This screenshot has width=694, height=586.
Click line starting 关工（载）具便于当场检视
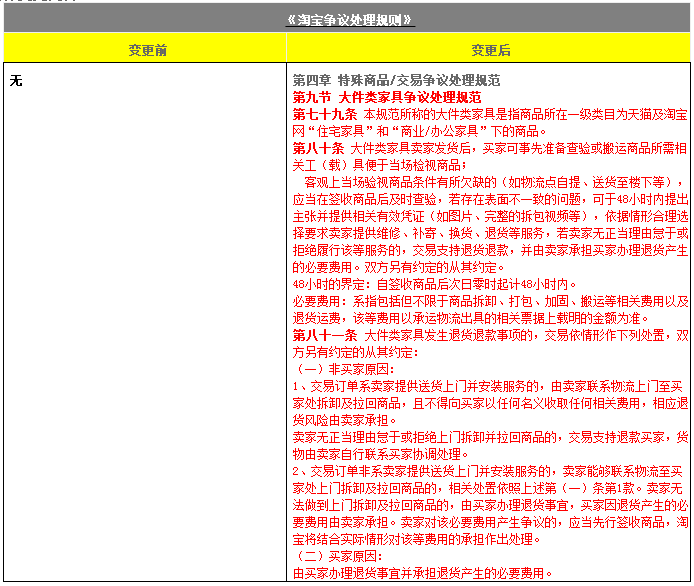click(x=379, y=165)
